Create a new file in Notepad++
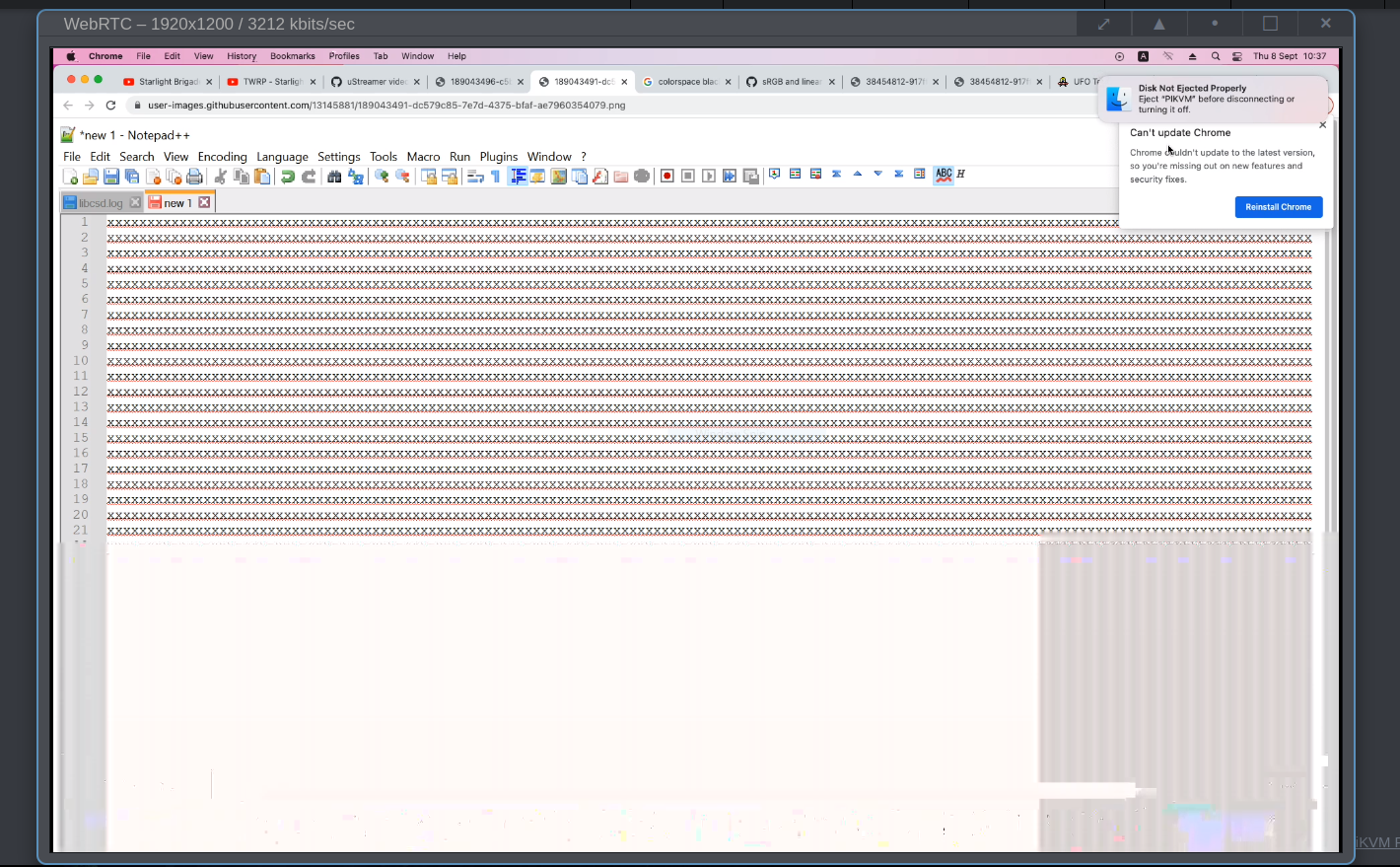 70,175
